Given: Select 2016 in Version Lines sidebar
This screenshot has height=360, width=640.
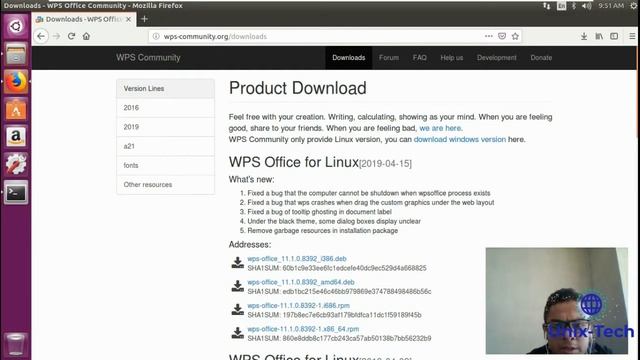Looking at the screenshot, I should click(165, 108).
